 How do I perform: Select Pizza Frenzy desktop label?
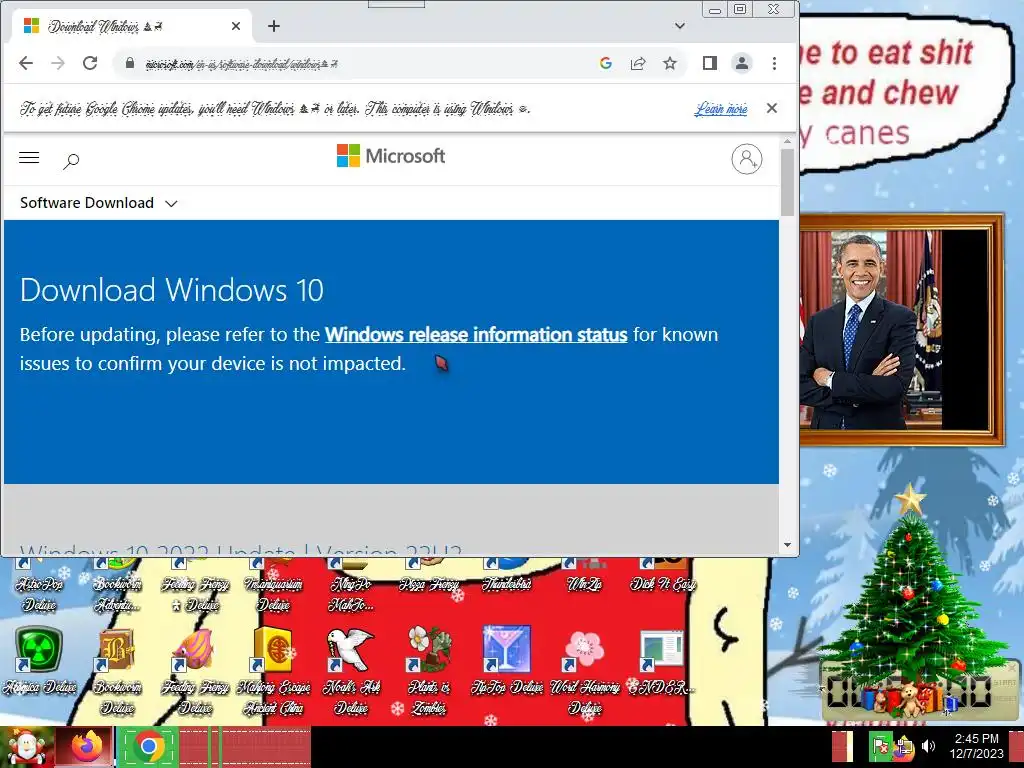point(429,584)
